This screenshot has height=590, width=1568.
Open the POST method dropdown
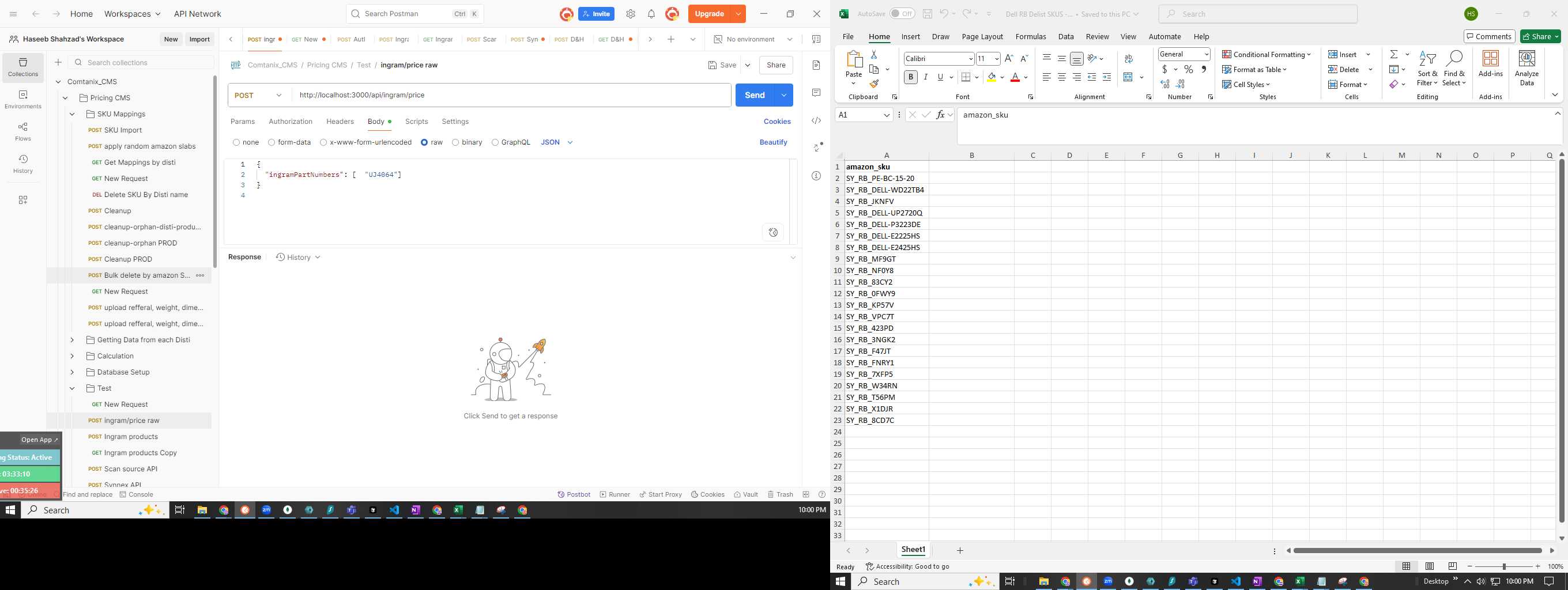coord(259,96)
